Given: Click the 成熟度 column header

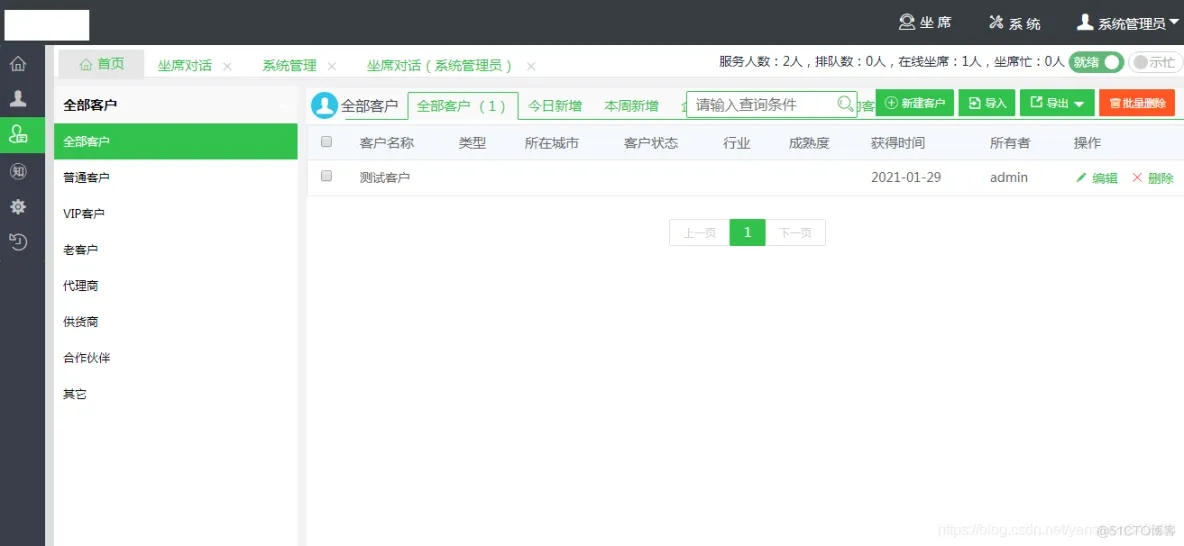Looking at the screenshot, I should click(809, 143).
